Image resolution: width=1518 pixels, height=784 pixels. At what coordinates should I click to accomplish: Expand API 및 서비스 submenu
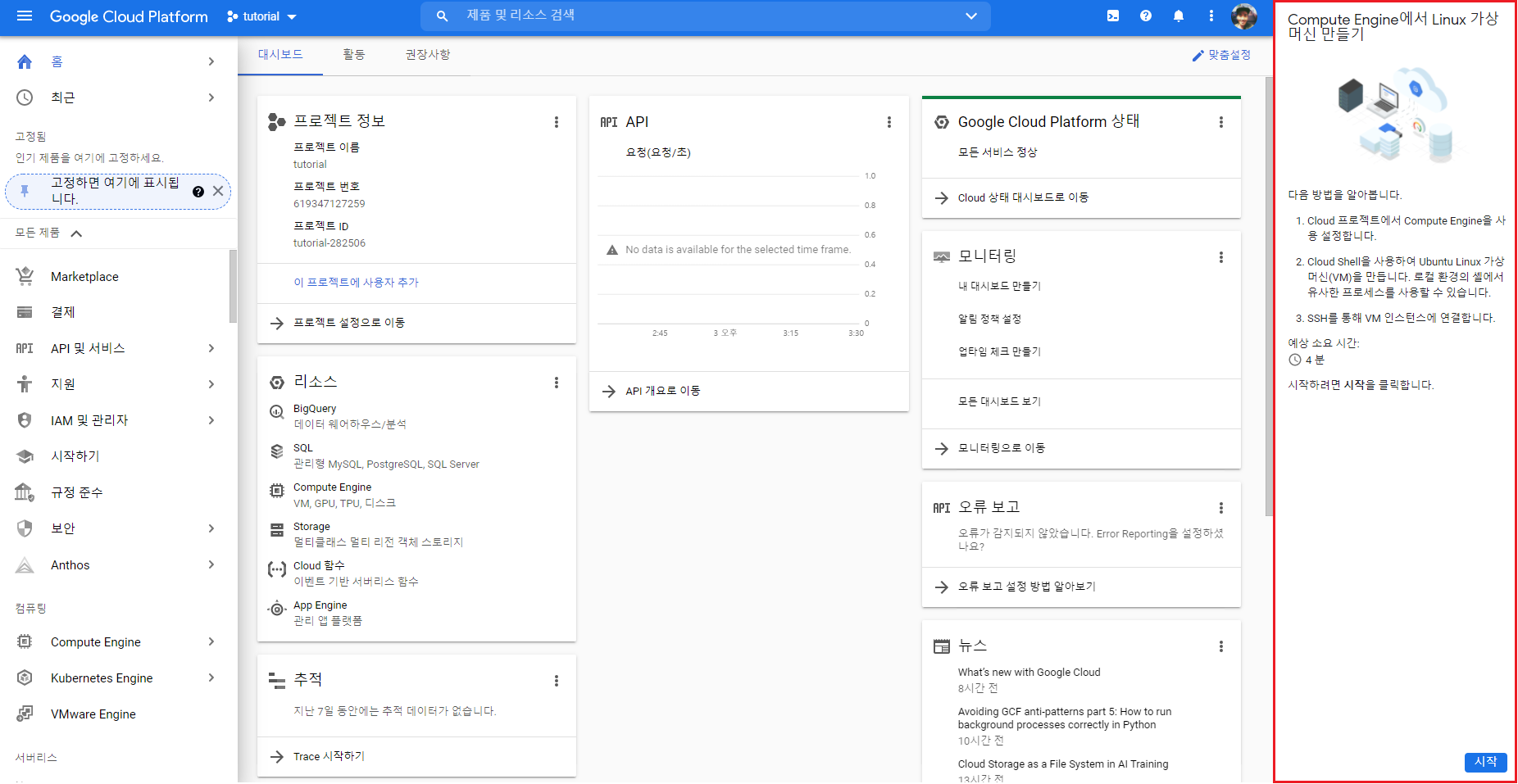(211, 348)
